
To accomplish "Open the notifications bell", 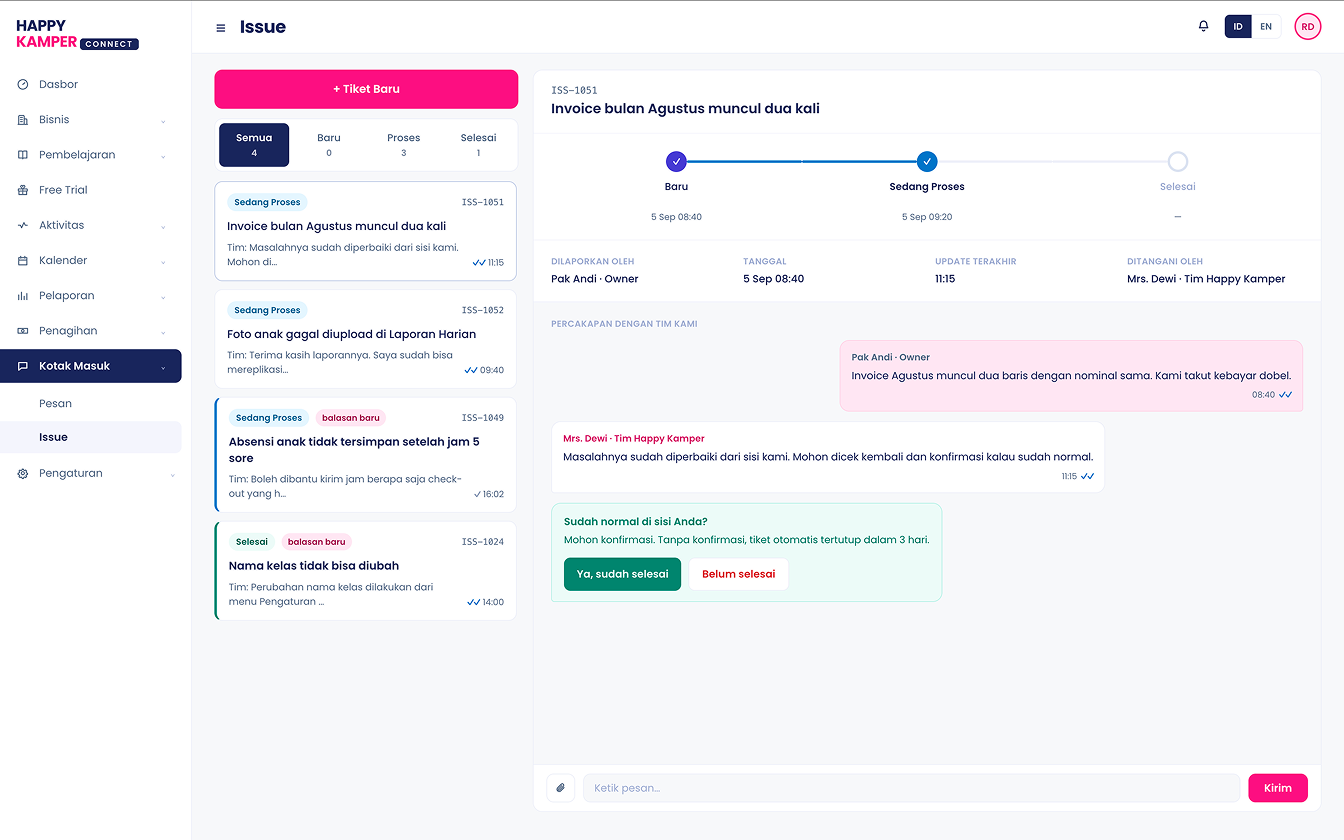I will [1203, 27].
